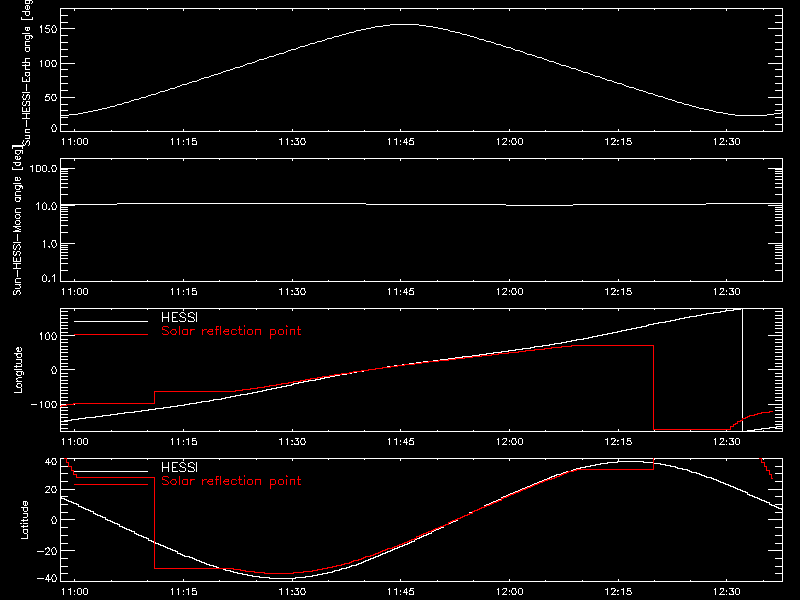Select 11:15 under the Earth angle plot

(183, 141)
